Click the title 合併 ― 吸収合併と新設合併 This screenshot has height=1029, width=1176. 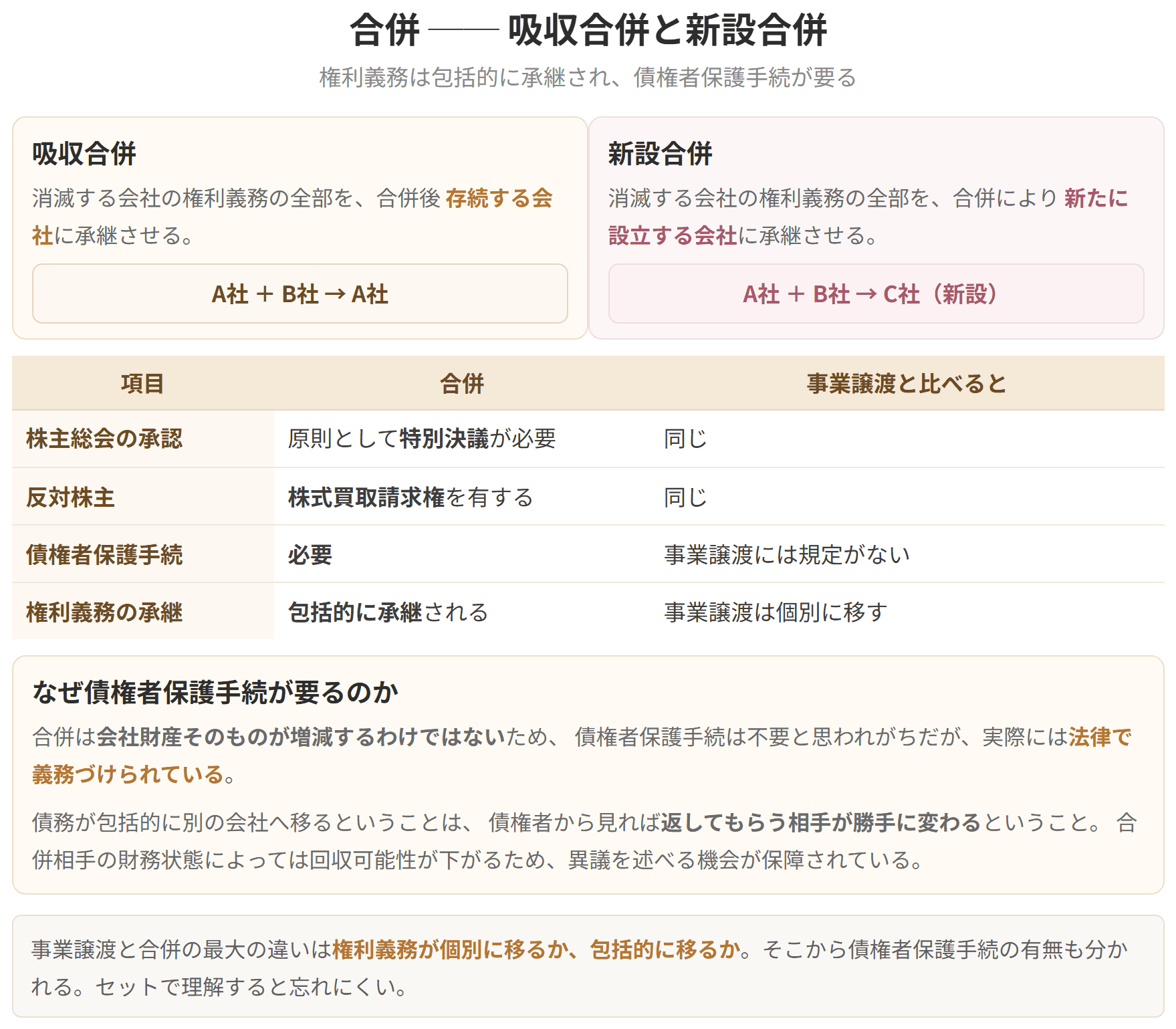coord(588,31)
